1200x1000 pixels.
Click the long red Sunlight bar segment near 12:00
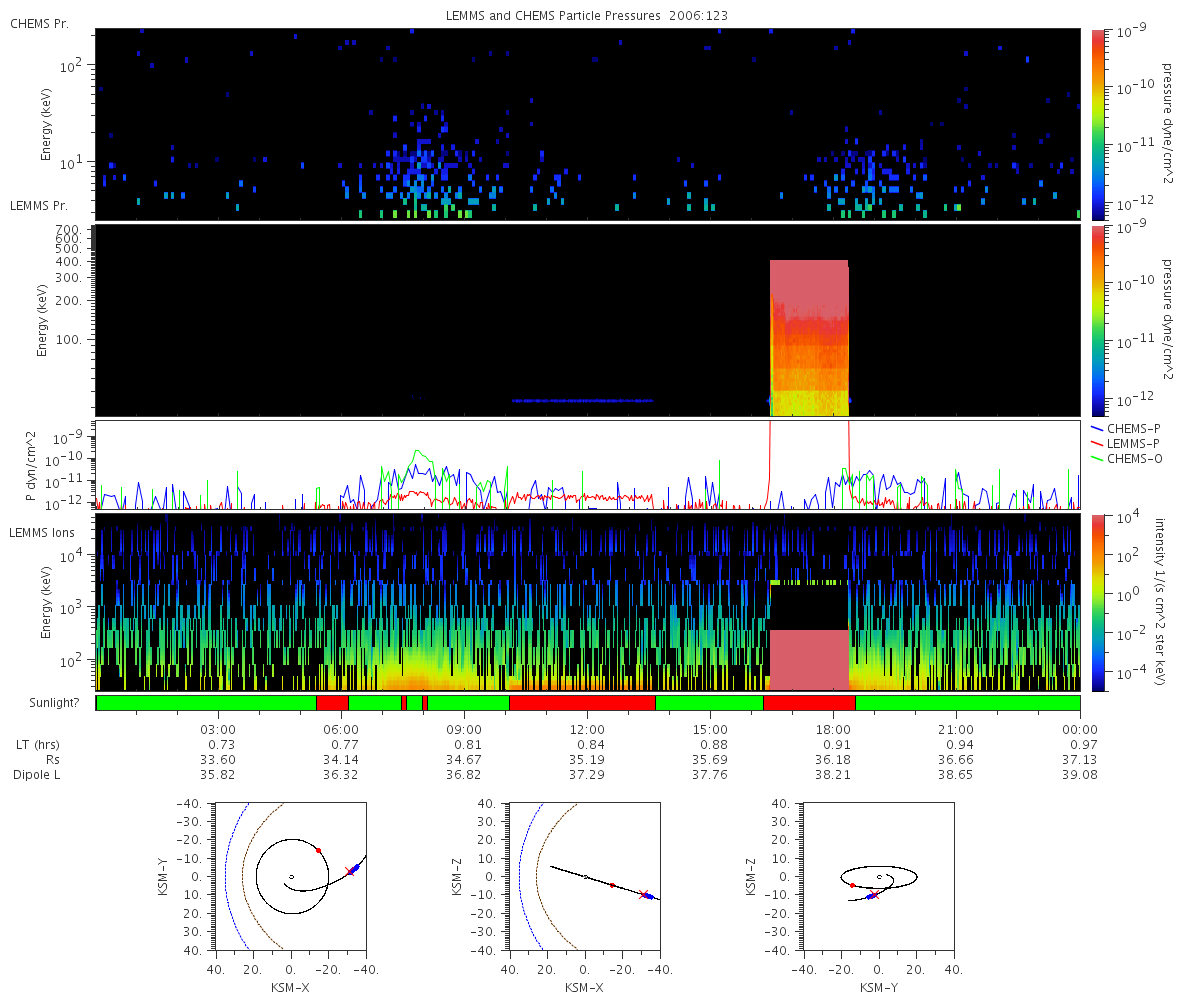pyautogui.click(x=582, y=703)
